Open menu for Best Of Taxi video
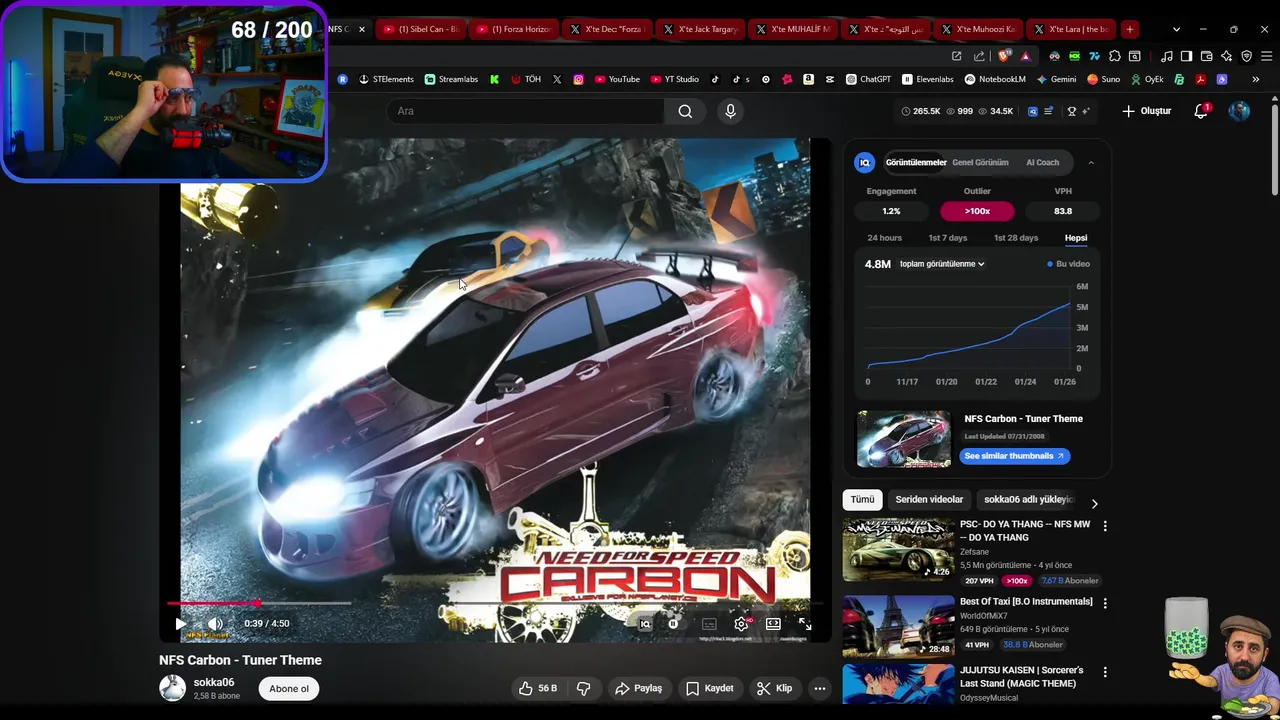1280x720 pixels. (1105, 602)
